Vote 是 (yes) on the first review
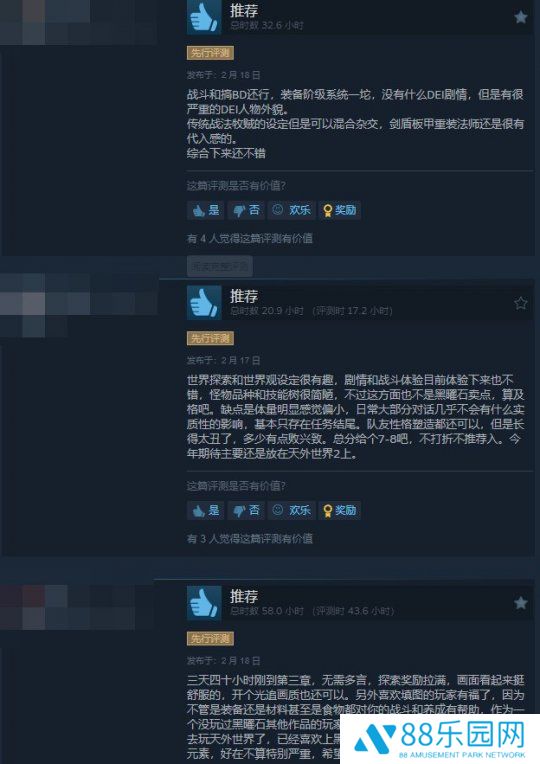The image size is (540, 764). (x=206, y=210)
